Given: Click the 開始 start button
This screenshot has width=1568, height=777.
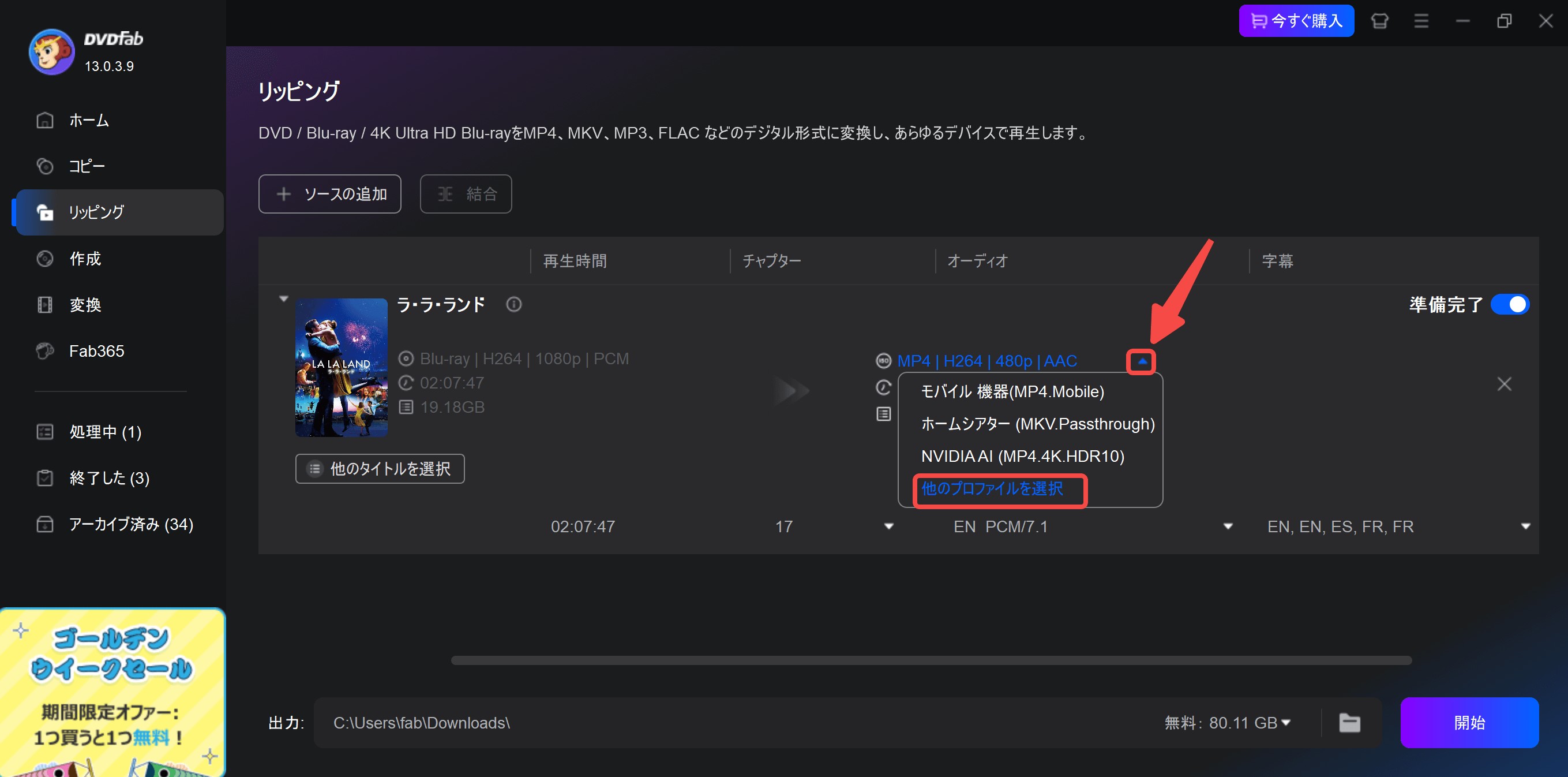Looking at the screenshot, I should point(1469,723).
